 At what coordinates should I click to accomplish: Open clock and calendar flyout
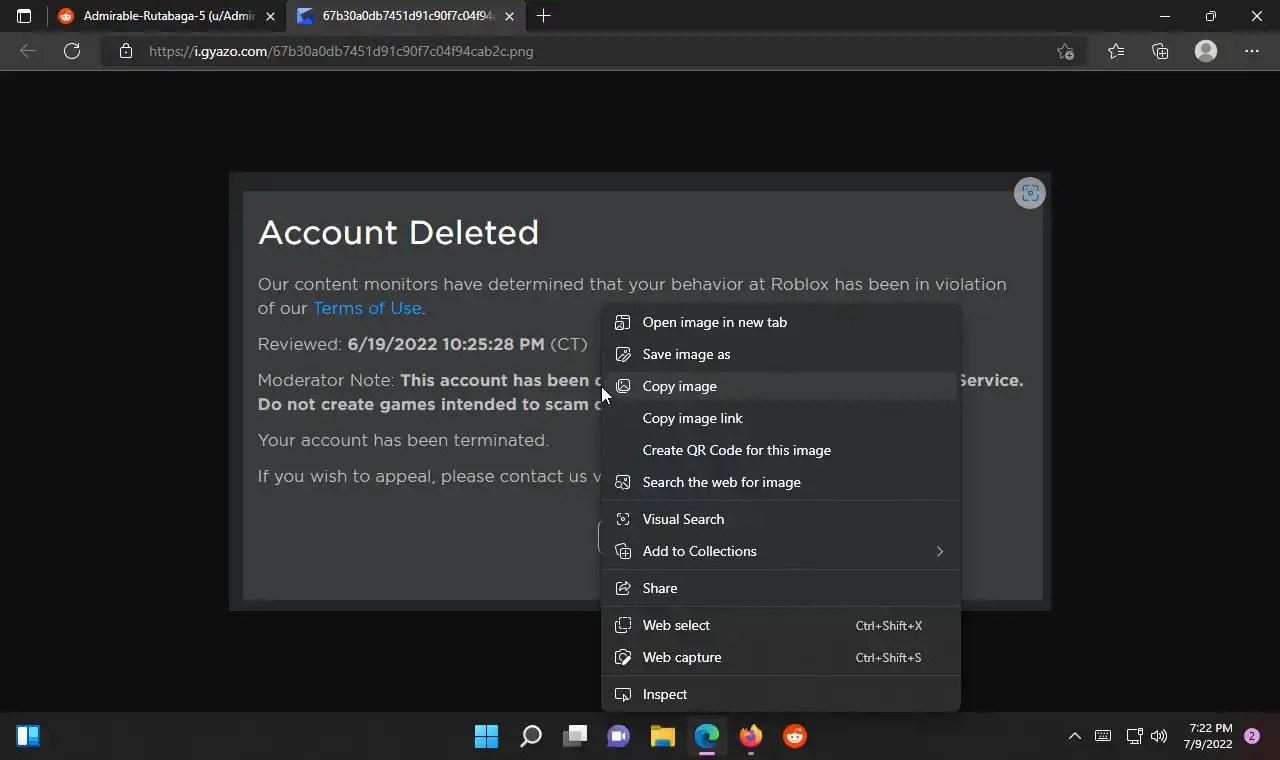1209,736
